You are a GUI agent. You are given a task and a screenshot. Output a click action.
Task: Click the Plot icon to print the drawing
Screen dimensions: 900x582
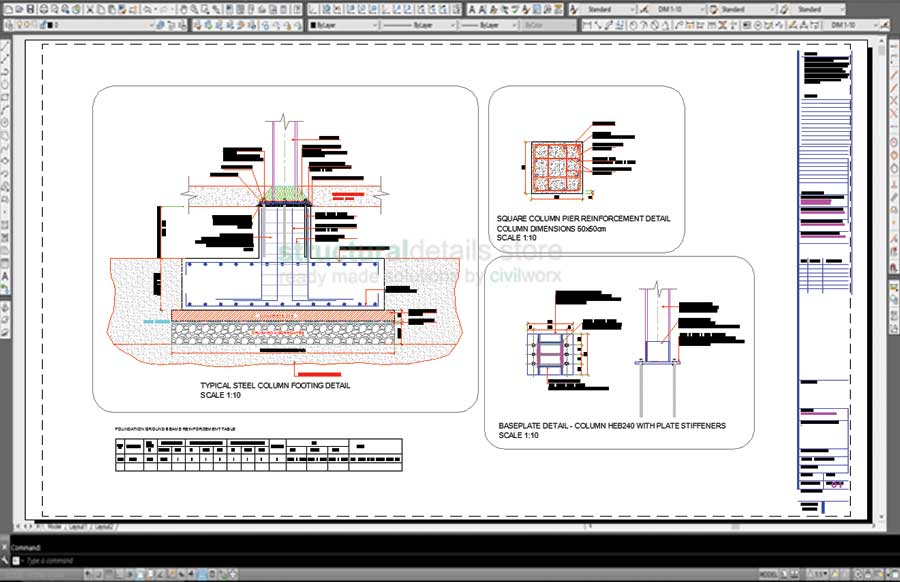tap(43, 7)
